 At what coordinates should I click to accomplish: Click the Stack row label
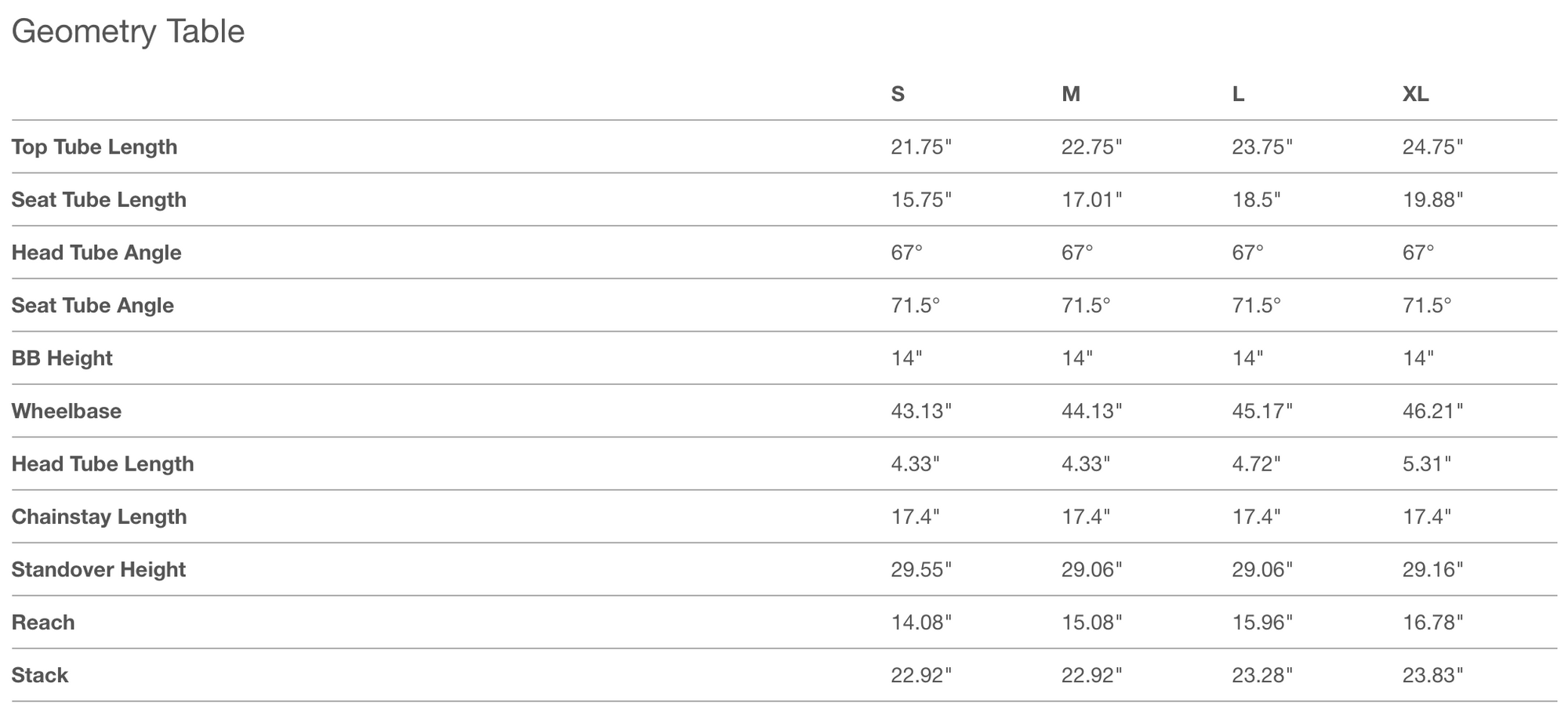(40, 675)
